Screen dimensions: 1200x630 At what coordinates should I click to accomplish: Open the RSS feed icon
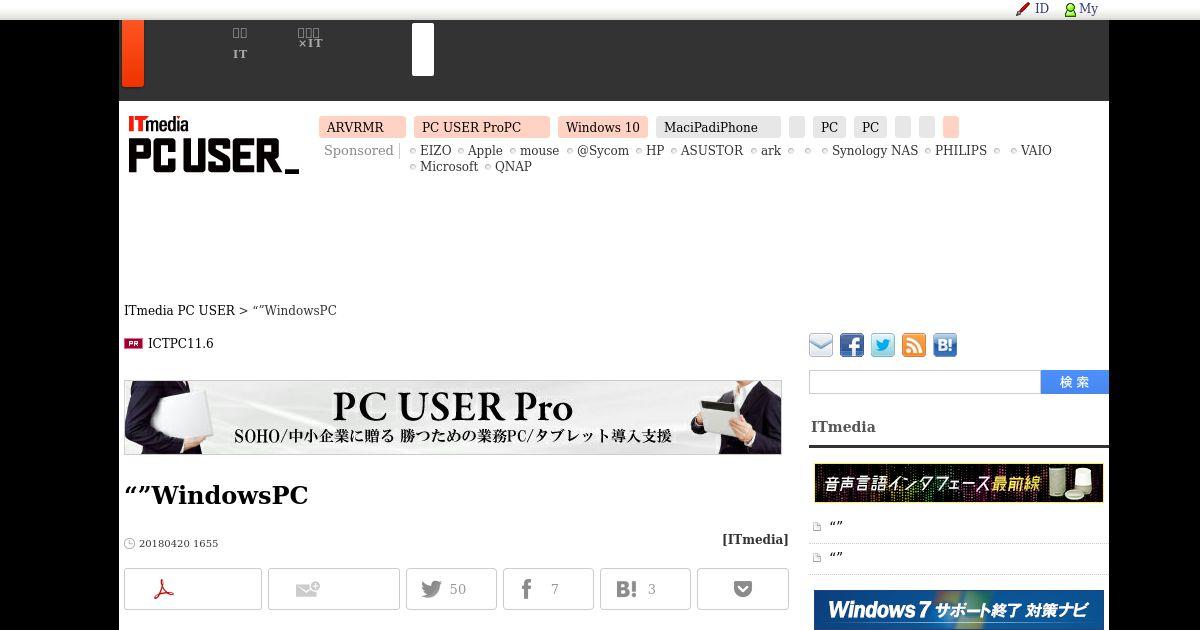[x=914, y=345]
